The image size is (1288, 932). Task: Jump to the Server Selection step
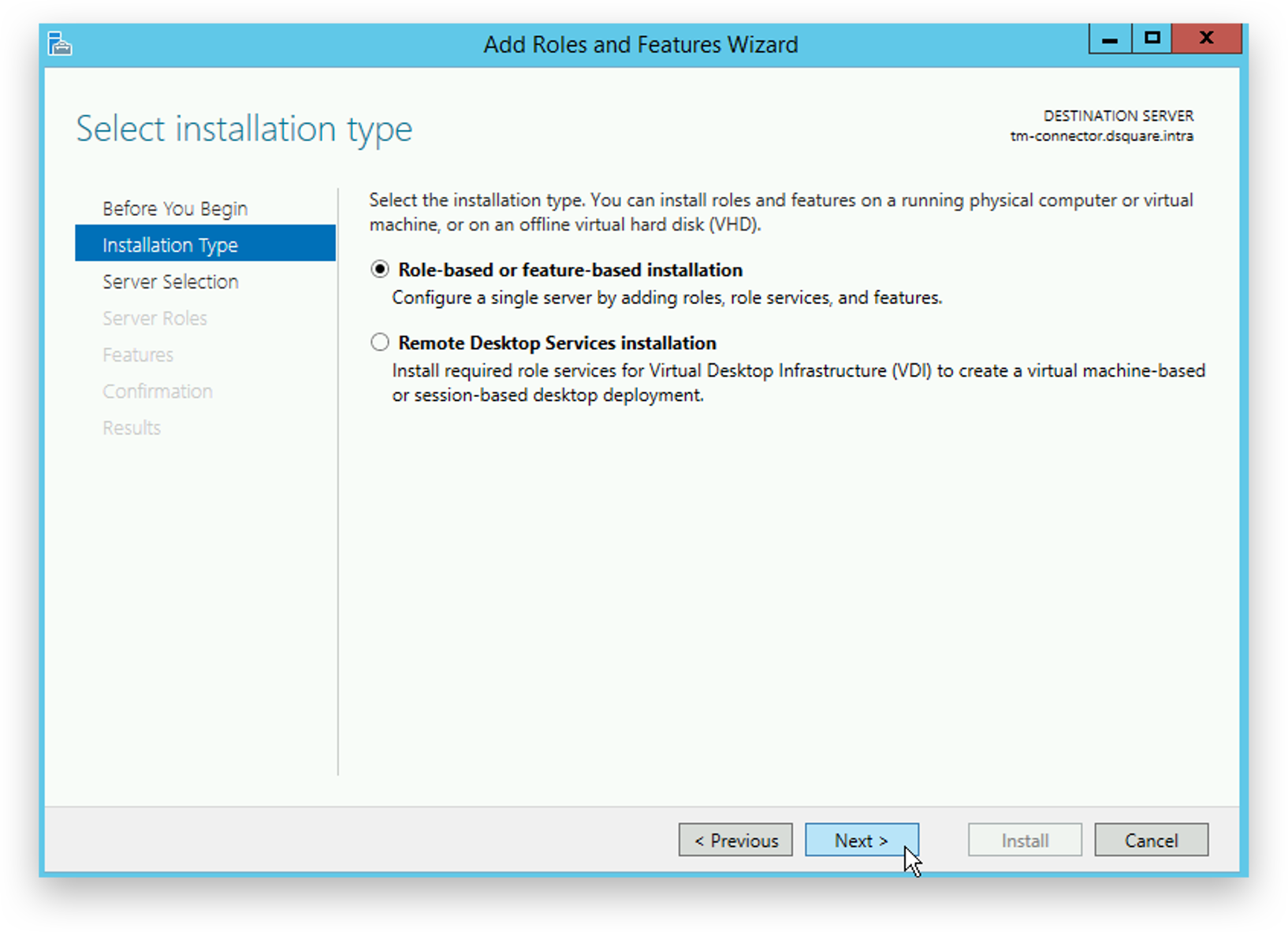[170, 282]
